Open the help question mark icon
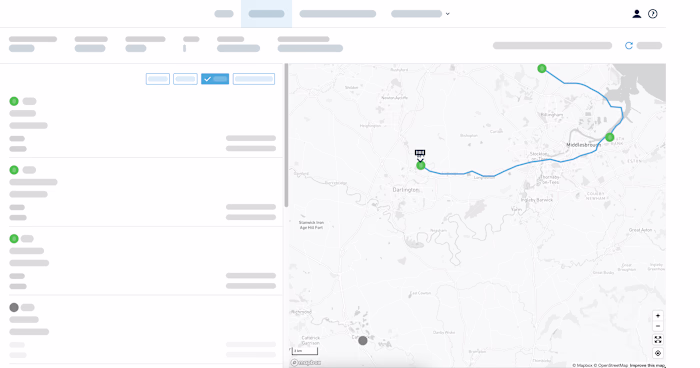The image size is (700, 368). [x=653, y=14]
